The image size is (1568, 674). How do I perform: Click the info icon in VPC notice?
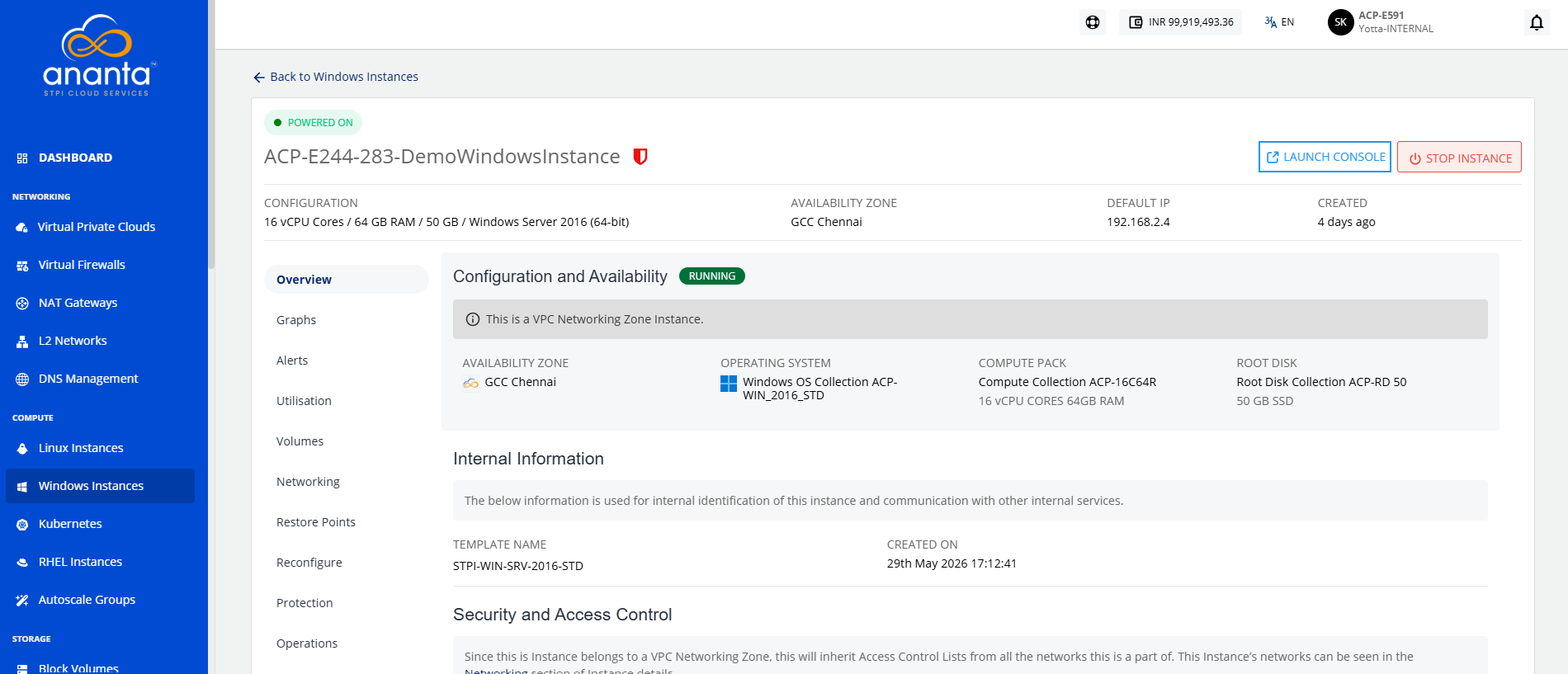(473, 319)
